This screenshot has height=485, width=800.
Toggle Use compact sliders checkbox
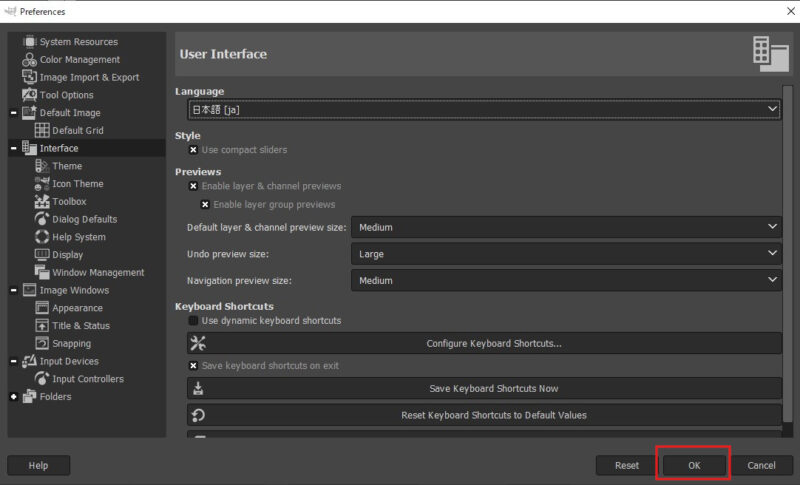(x=193, y=150)
